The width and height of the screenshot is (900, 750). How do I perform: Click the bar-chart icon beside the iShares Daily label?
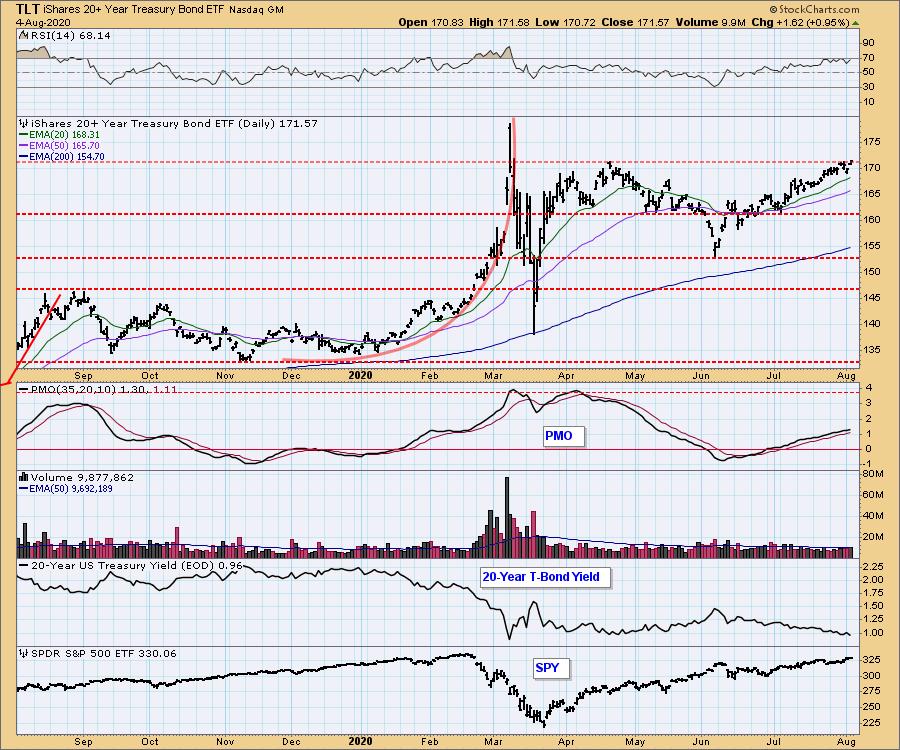24,123
